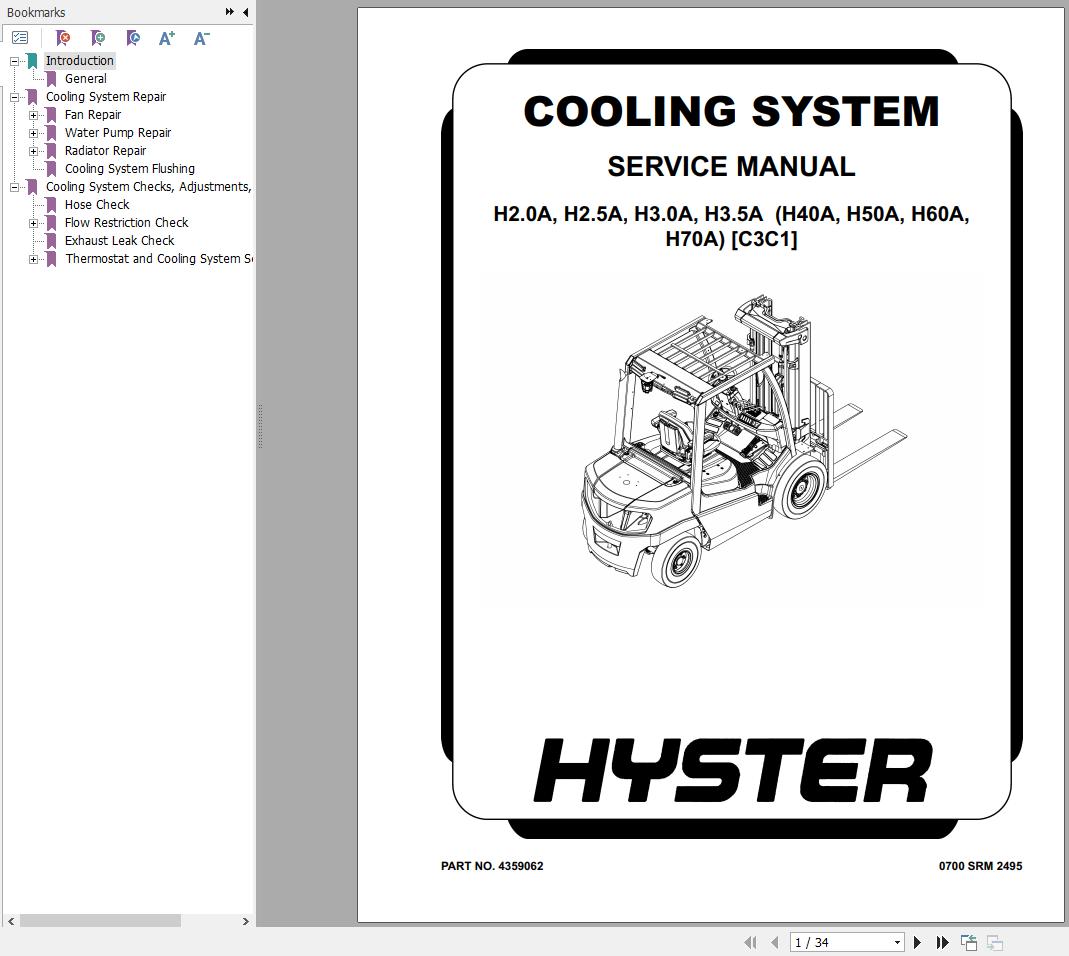Click the forklift illustration on the cover page
Screen dimensions: 1069x956
(744, 441)
